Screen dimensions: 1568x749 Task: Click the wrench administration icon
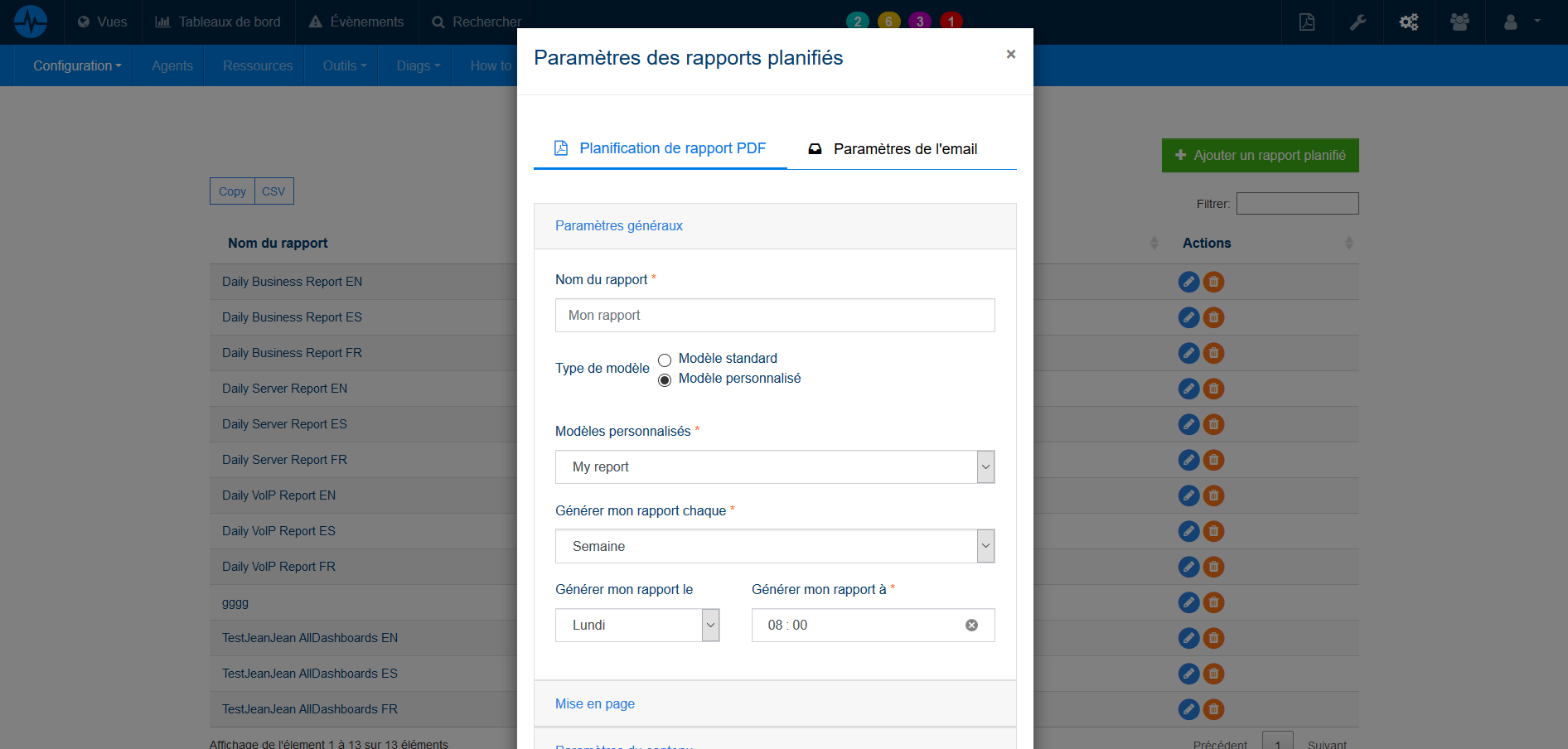click(1357, 22)
